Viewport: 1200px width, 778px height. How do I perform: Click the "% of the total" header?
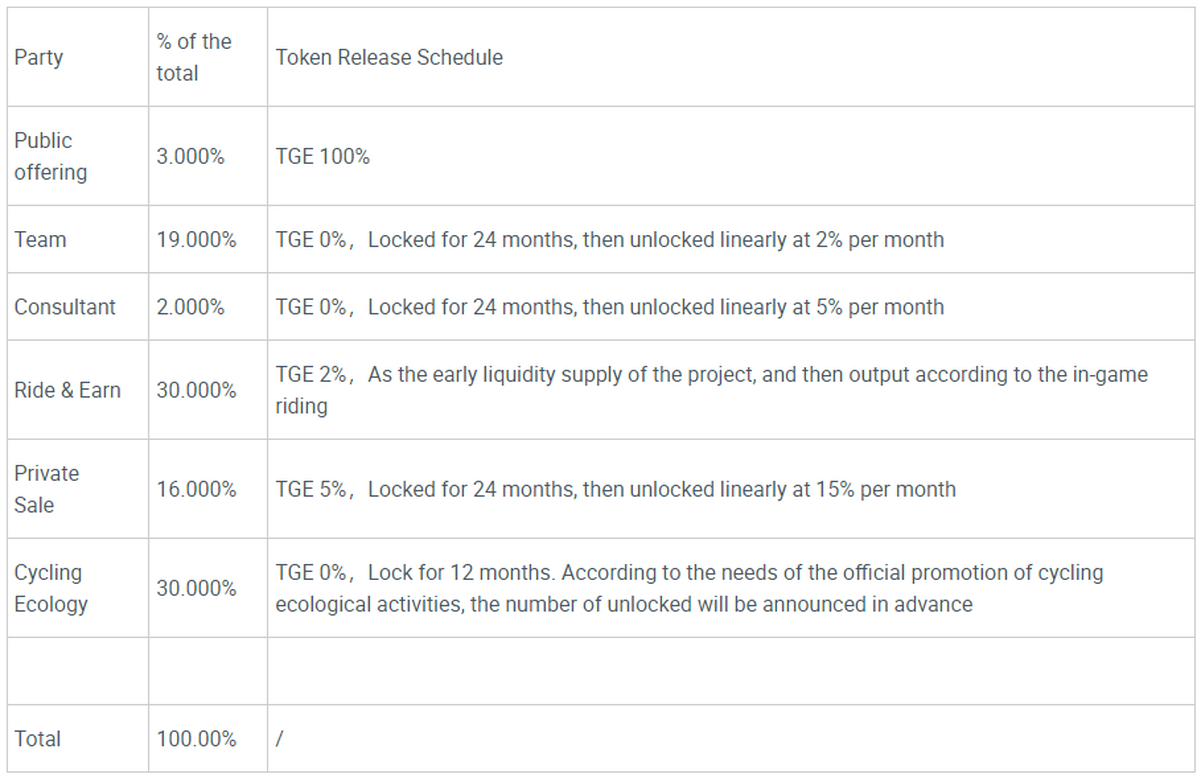(193, 57)
